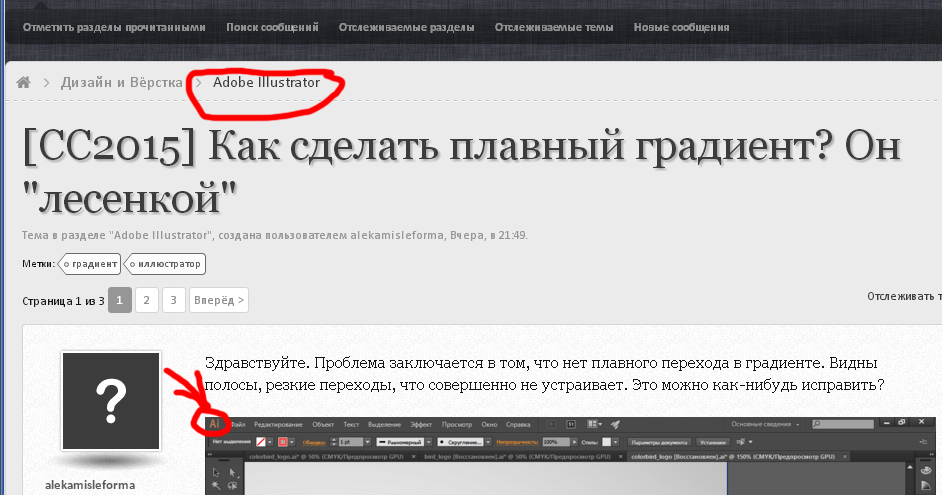Open the Стили graphic style dropdown

click(x=615, y=442)
